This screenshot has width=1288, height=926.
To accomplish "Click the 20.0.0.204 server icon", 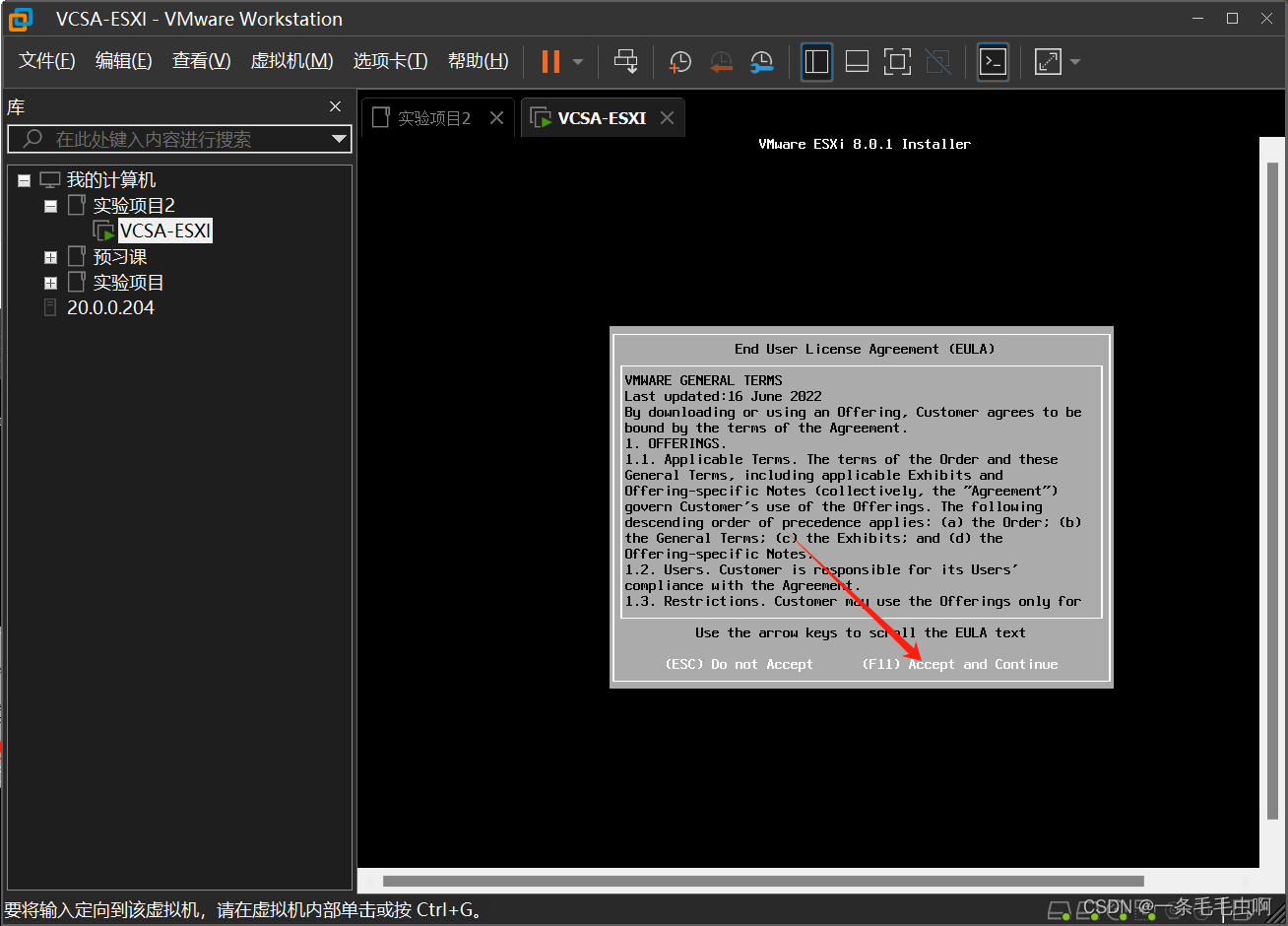I will 50,308.
